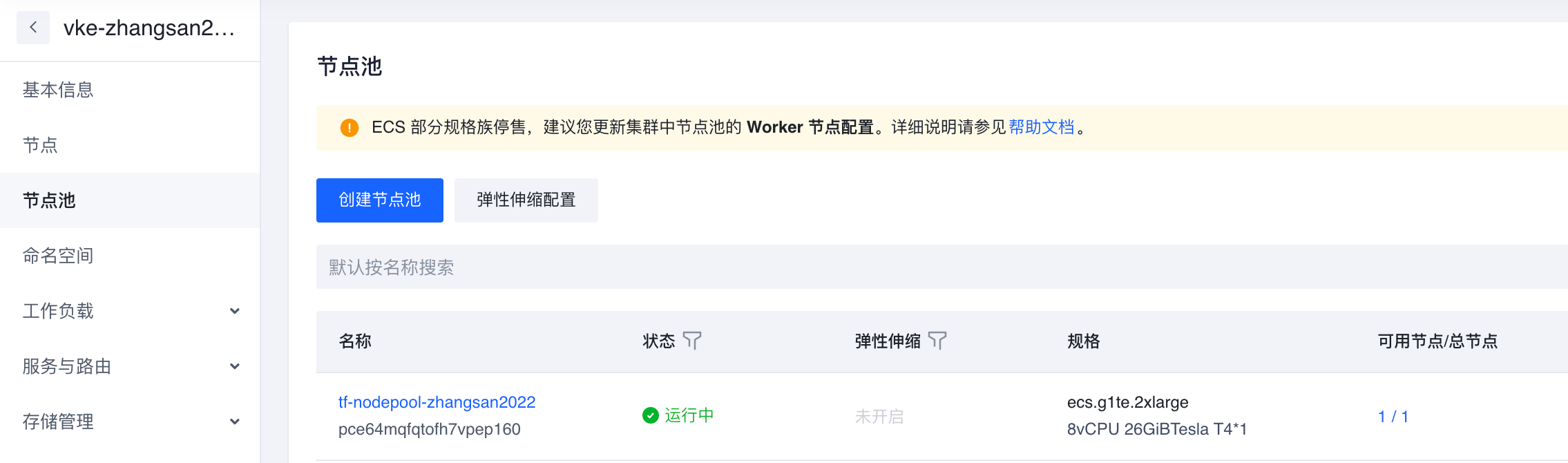The height and width of the screenshot is (463, 1568).
Task: Click the 名称 column header
Action: (355, 341)
